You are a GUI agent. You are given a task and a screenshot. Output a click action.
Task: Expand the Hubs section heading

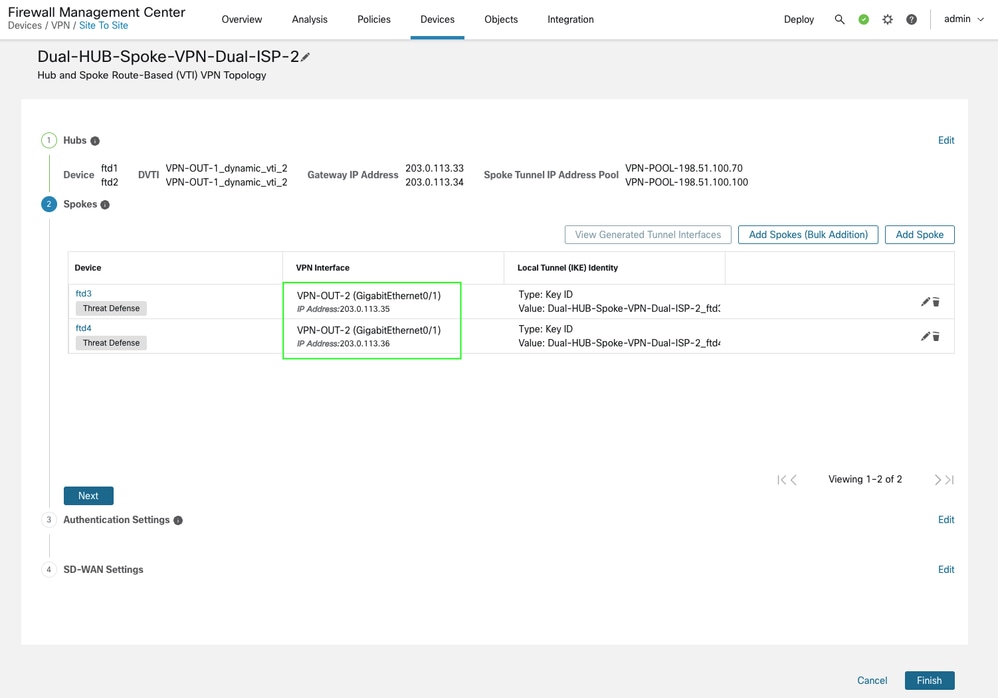[74, 141]
